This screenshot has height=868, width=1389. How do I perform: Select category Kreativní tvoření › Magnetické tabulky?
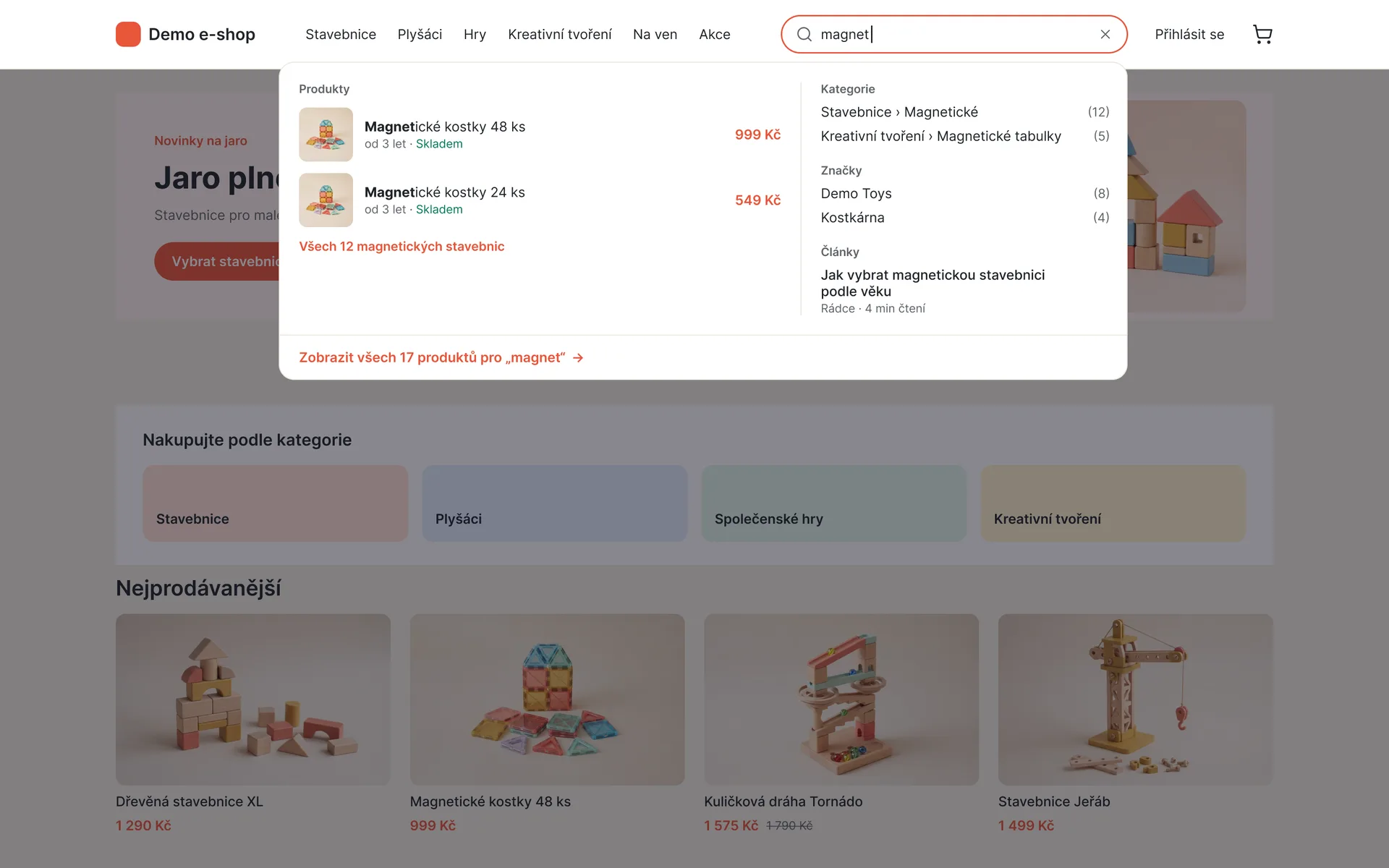(965, 136)
